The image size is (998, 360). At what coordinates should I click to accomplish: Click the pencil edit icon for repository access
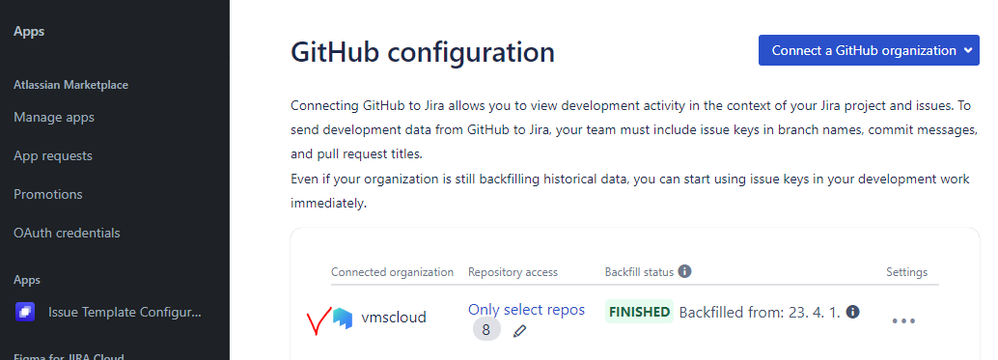pos(520,331)
